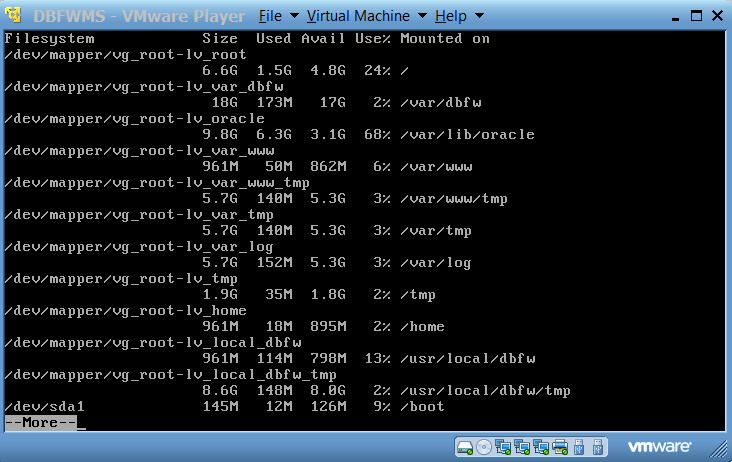Click the VMware Player title bar icon

point(16,16)
